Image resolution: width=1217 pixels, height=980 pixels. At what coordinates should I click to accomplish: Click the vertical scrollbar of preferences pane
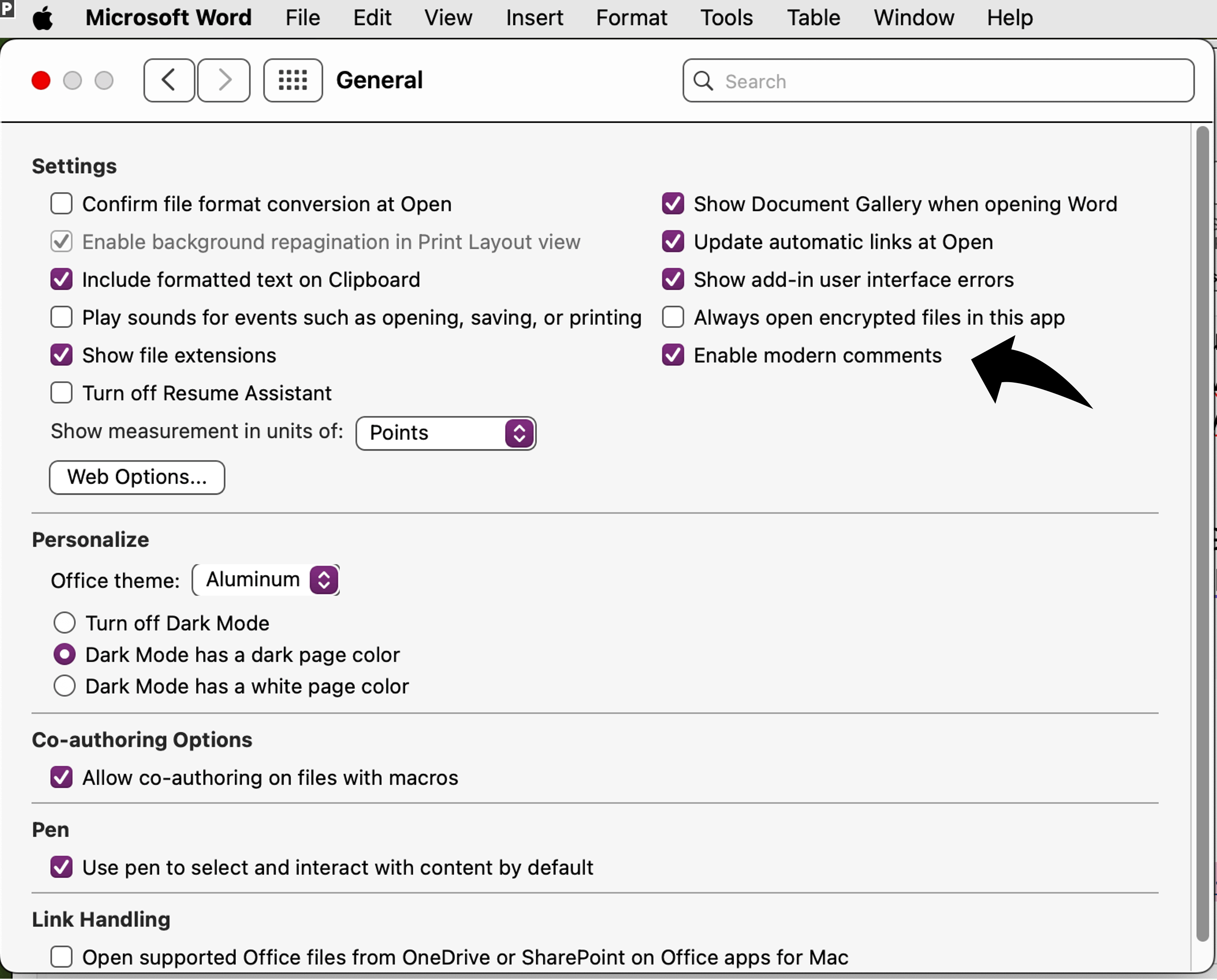coord(1202,534)
